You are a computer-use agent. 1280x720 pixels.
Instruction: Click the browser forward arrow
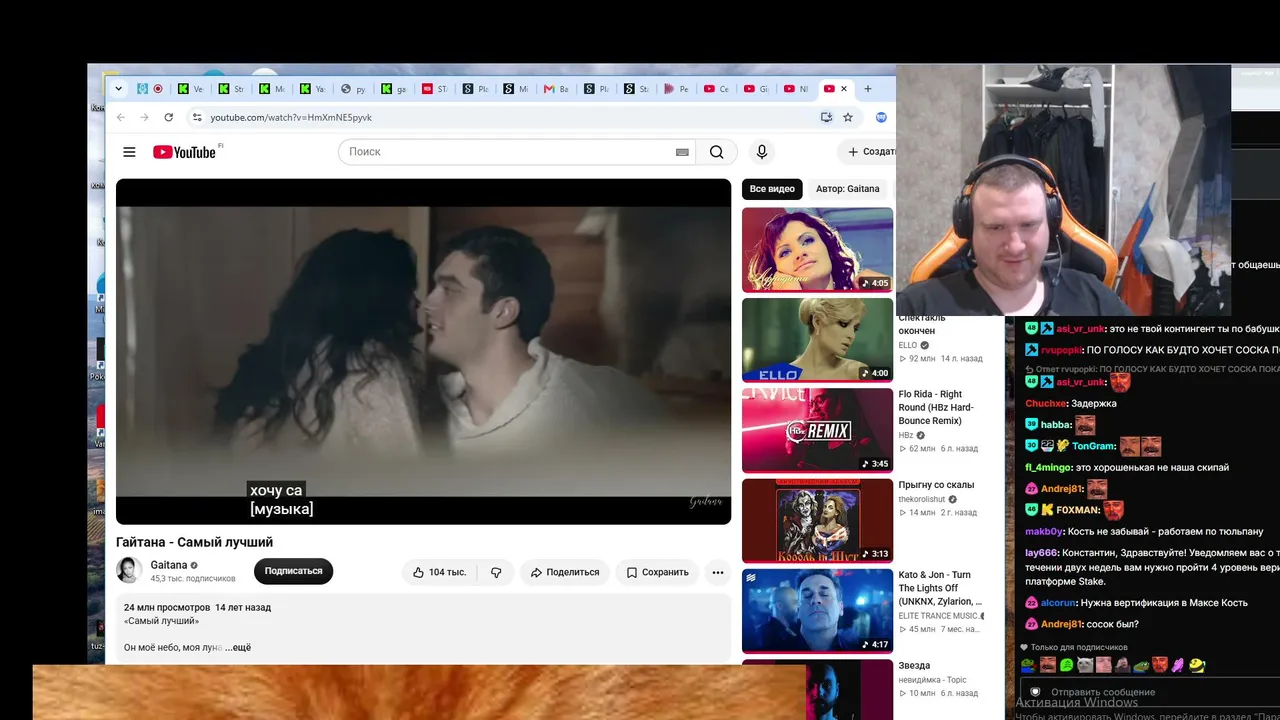(x=144, y=117)
